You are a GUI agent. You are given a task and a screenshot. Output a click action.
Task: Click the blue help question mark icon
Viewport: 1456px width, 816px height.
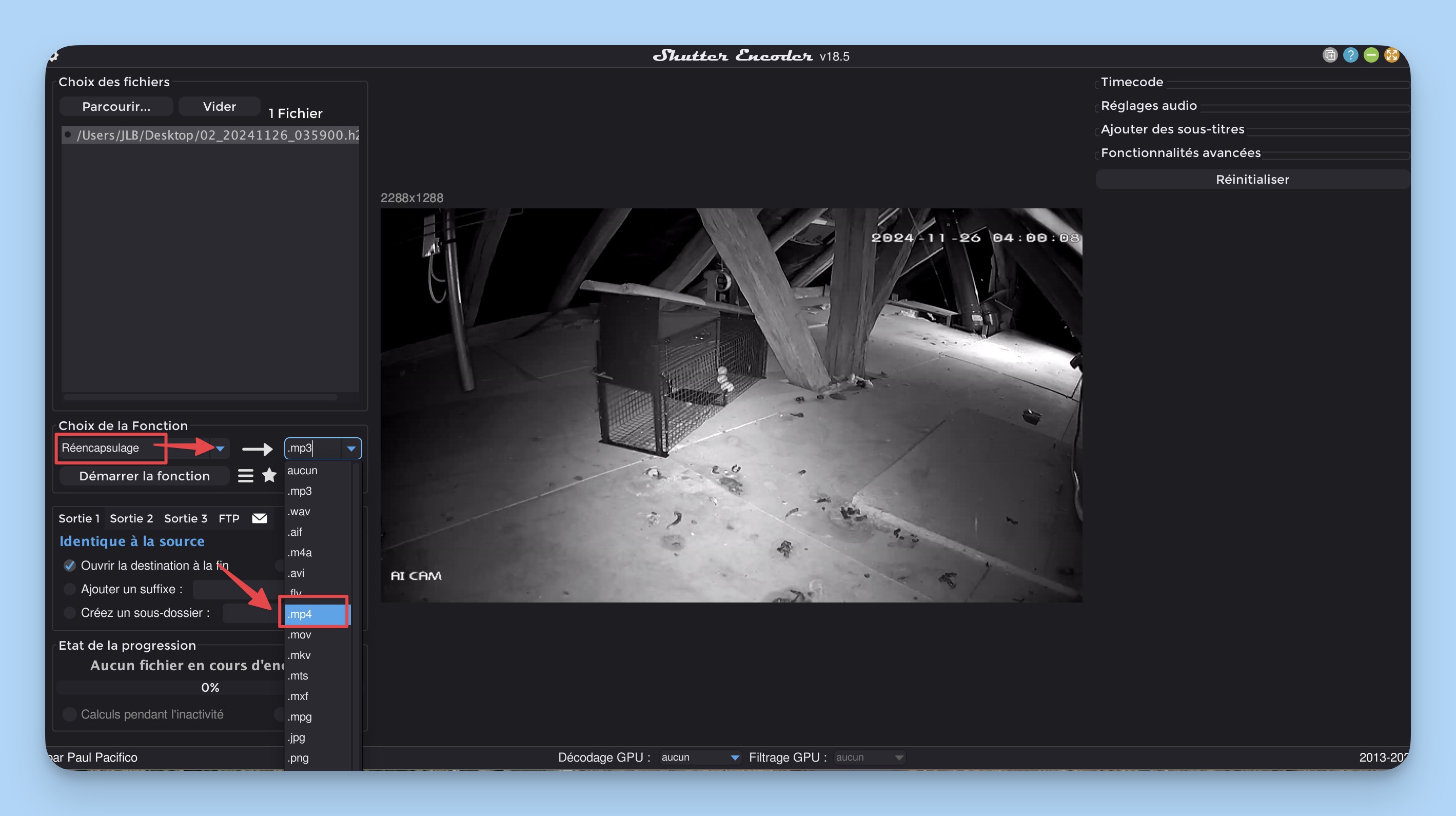1350,55
